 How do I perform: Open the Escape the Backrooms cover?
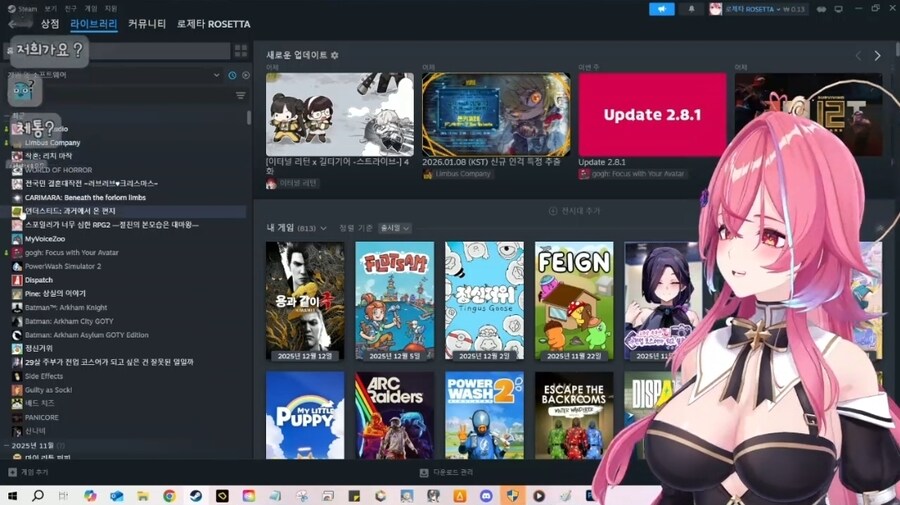(x=574, y=415)
